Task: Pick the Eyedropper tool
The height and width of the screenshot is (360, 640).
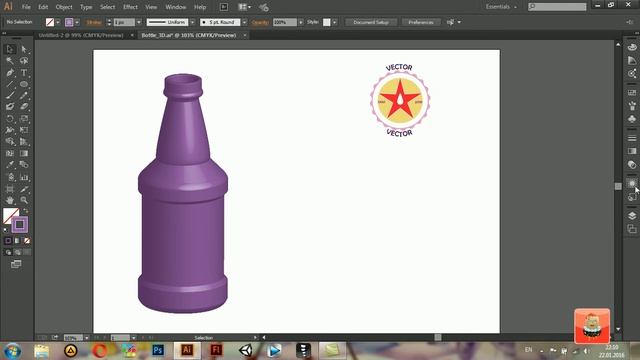Action: click(10, 165)
